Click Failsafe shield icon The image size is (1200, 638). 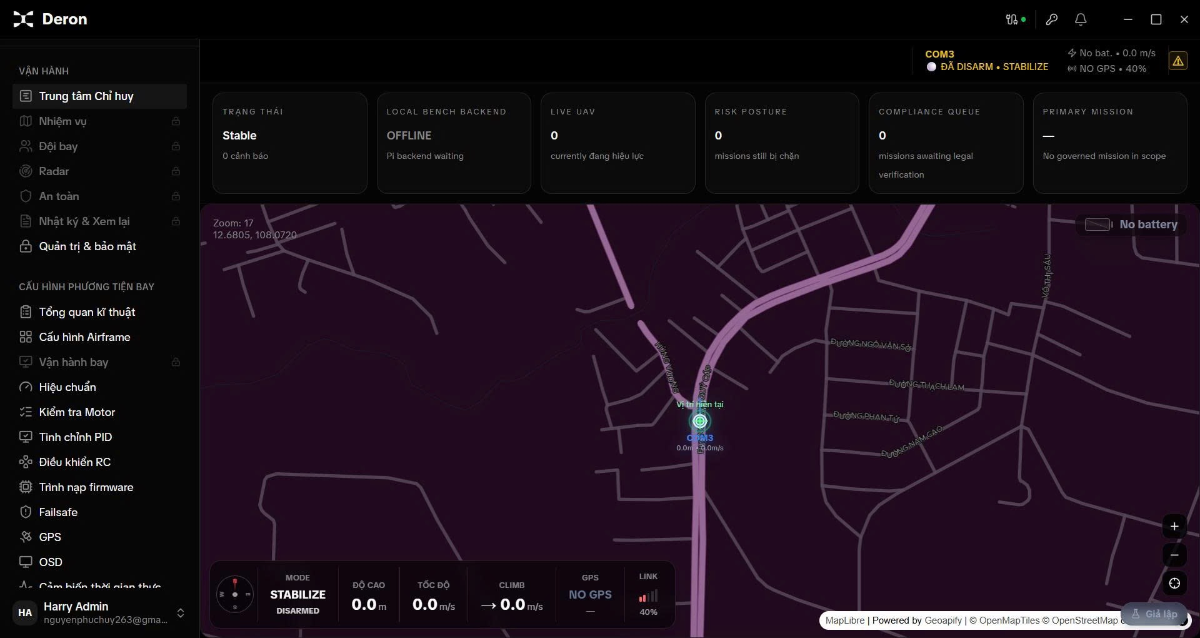tap(27, 512)
